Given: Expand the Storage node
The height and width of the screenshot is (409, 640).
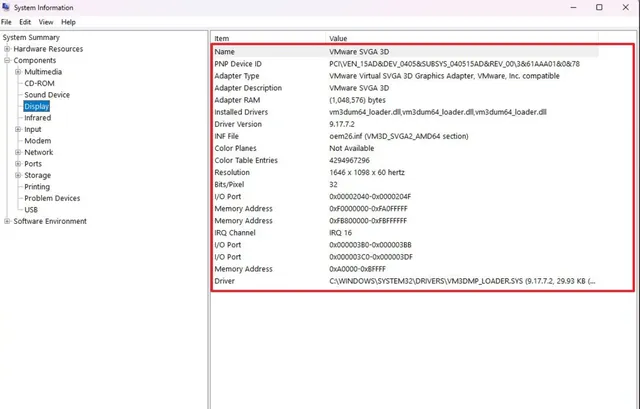Looking at the screenshot, I should click(18, 175).
